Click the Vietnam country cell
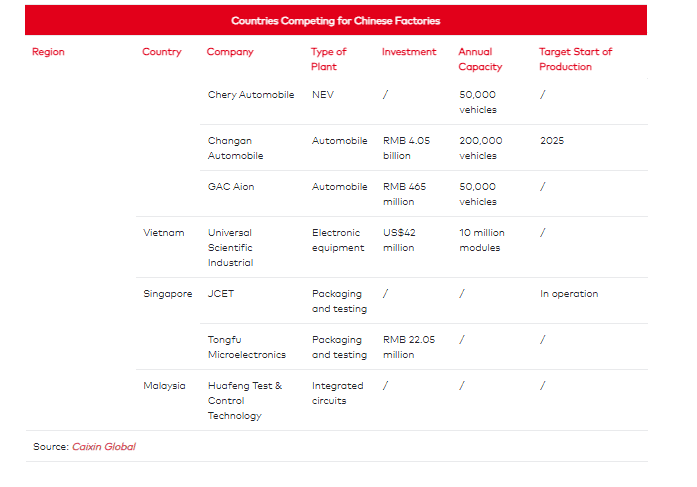The width and height of the screenshot is (697, 487). (x=164, y=233)
